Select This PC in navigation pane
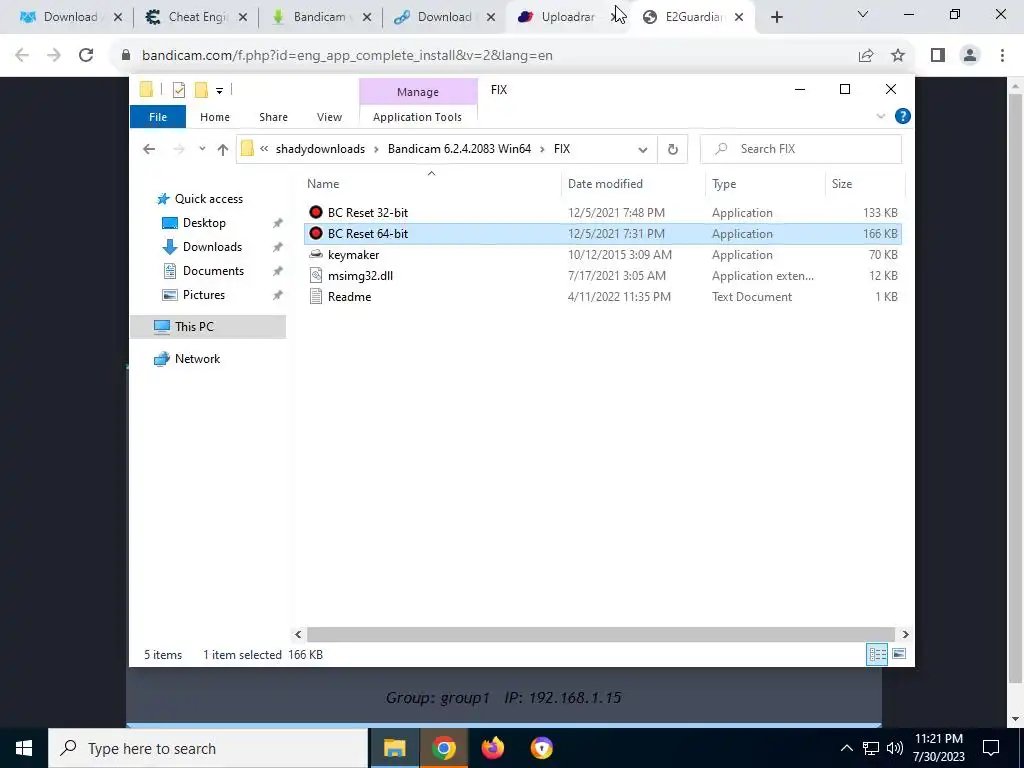Viewport: 1024px width, 768px height. 208,327
